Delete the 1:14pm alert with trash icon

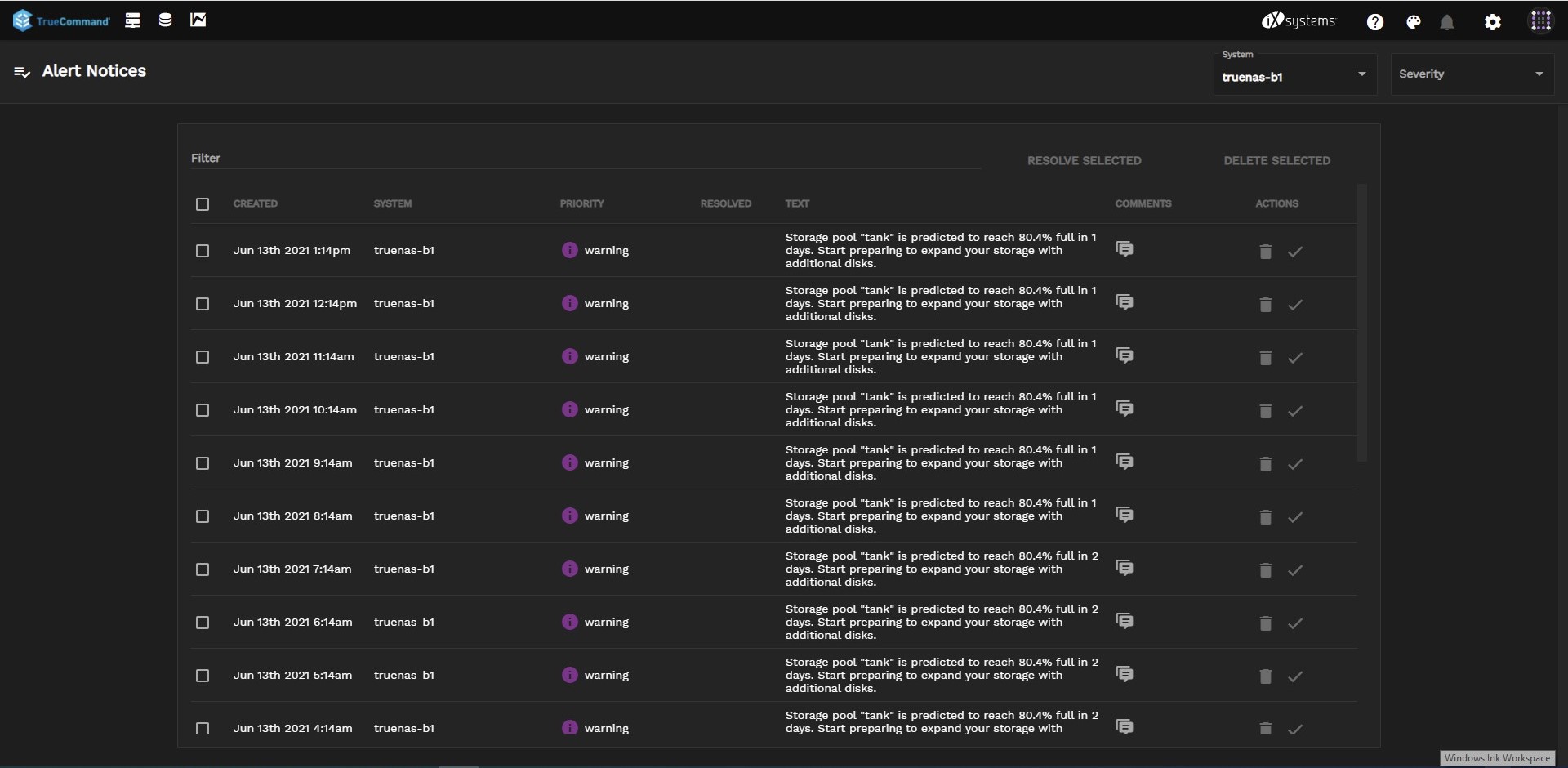click(x=1265, y=252)
